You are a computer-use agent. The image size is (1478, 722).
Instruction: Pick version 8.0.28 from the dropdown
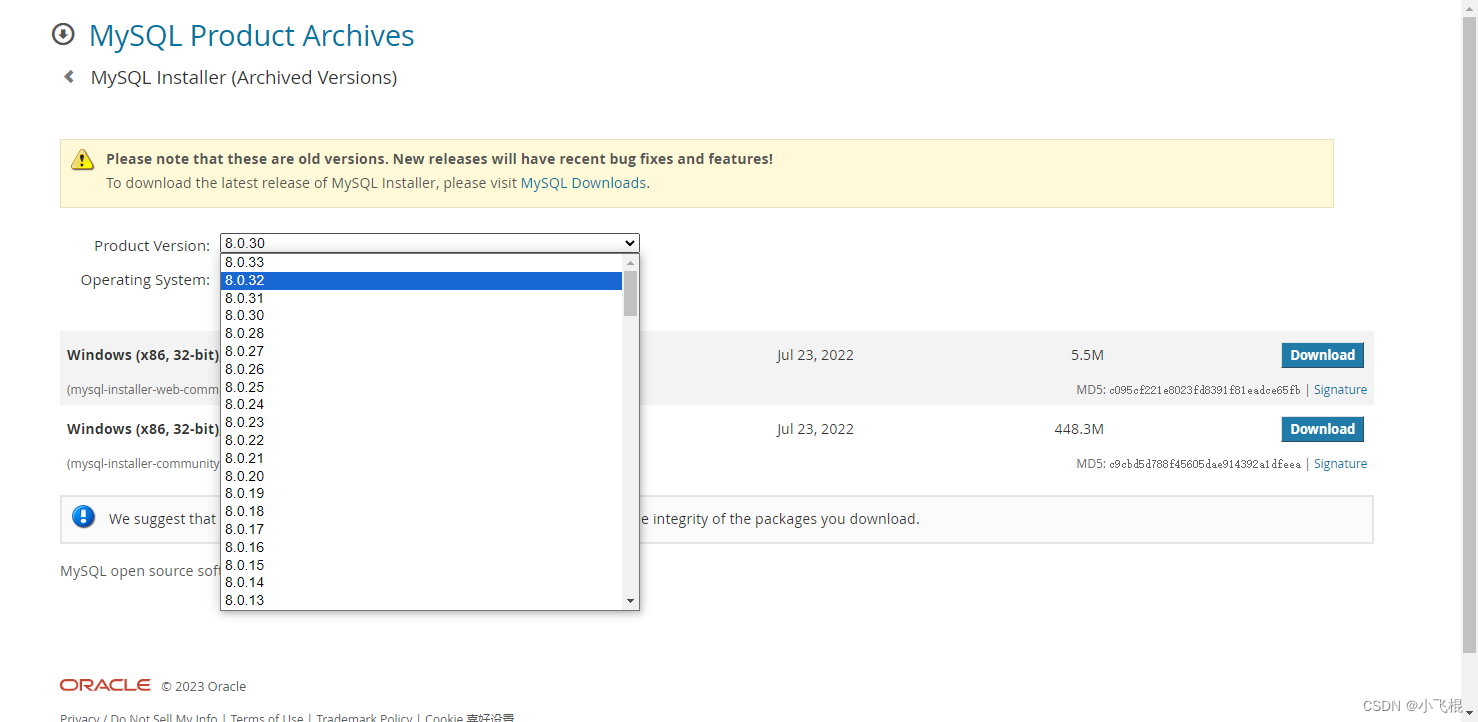point(421,333)
